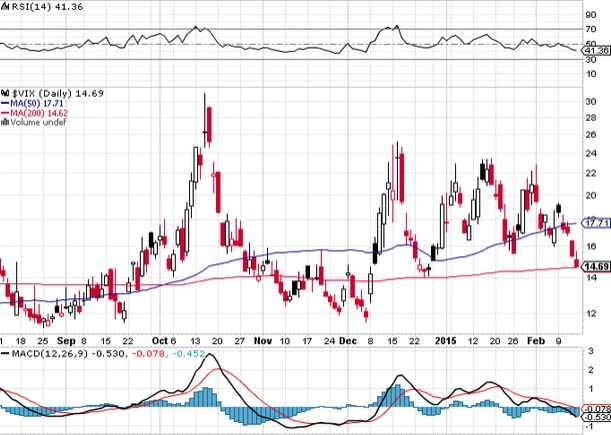Click the 26 price axis label
Viewport: 611px width, 435px height.
[x=591, y=135]
